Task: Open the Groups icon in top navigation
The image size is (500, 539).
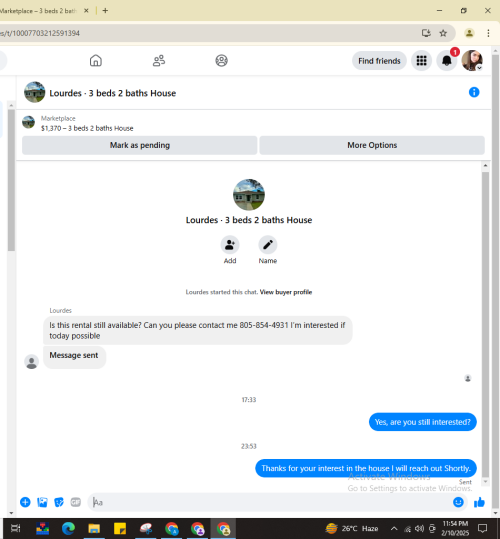Action: 221,60
